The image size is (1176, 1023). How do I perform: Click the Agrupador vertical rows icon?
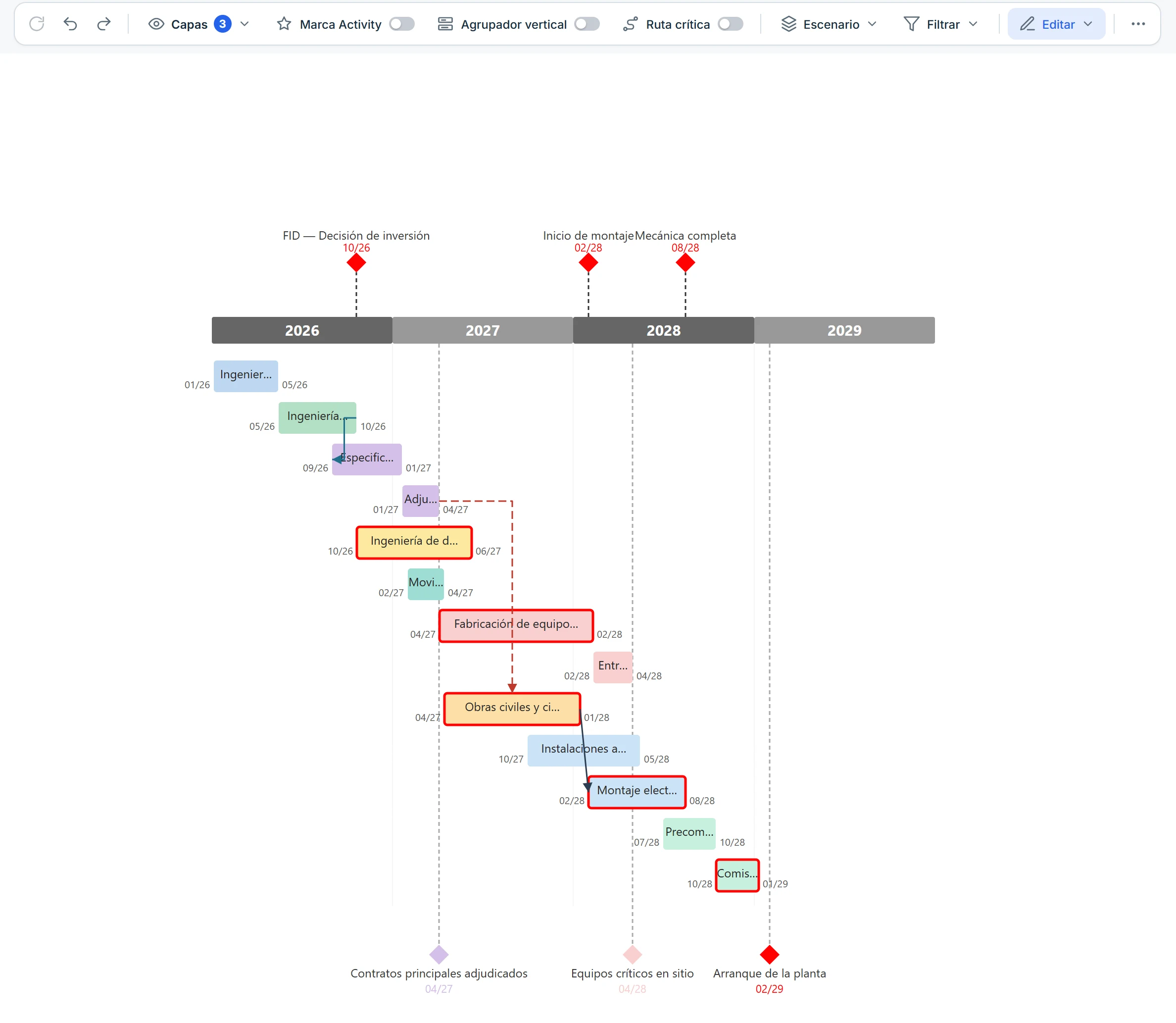coord(445,24)
